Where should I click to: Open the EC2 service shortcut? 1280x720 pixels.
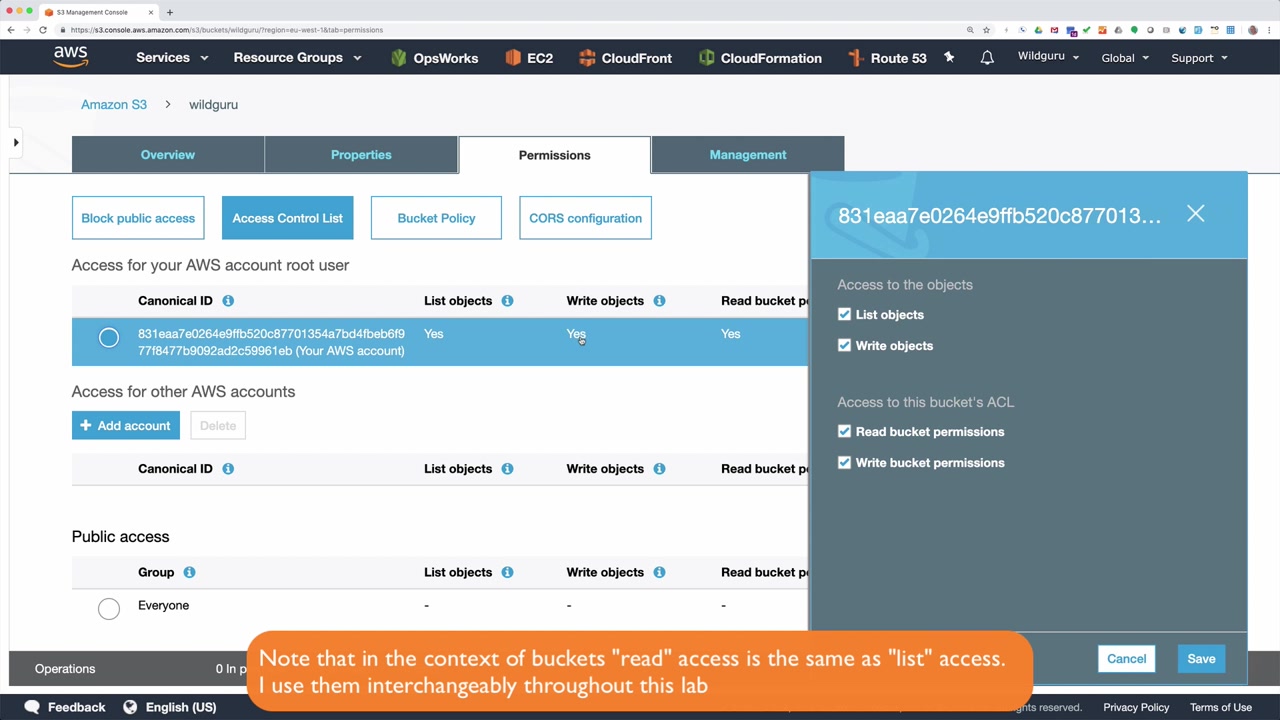(x=529, y=58)
